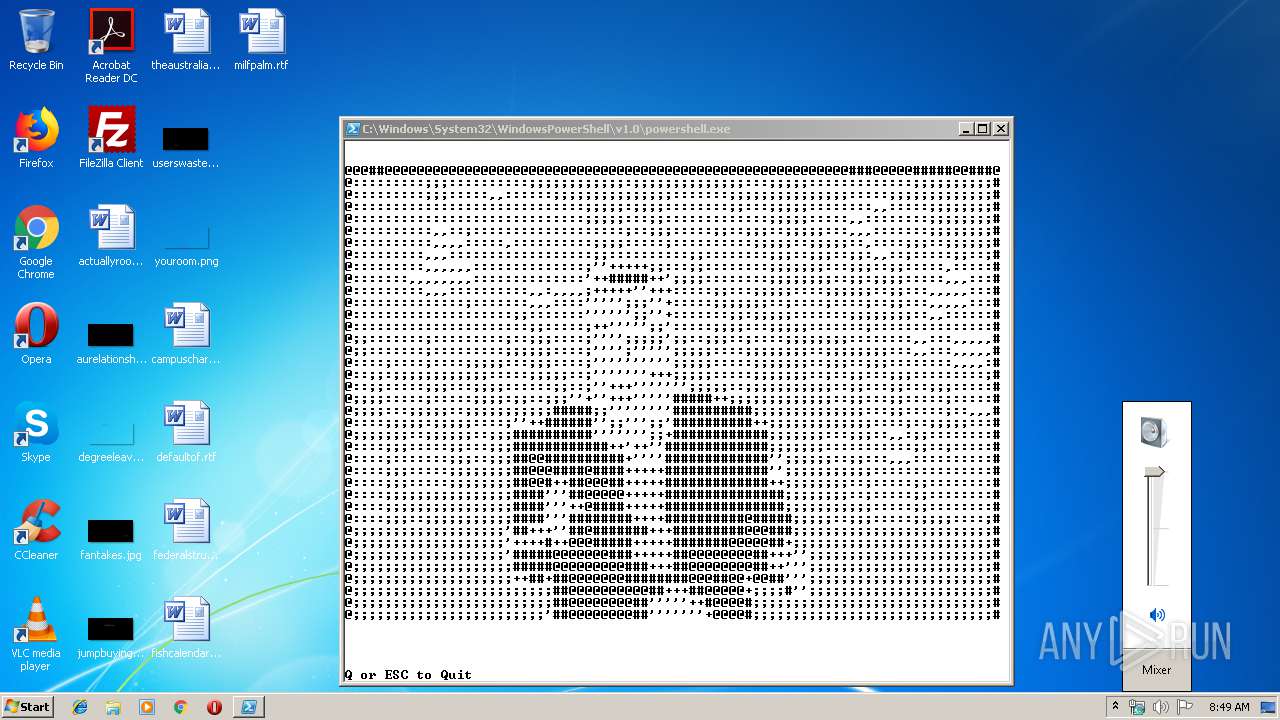1280x720 pixels.
Task: Select the fishcalendar Word document
Action: coord(186,628)
